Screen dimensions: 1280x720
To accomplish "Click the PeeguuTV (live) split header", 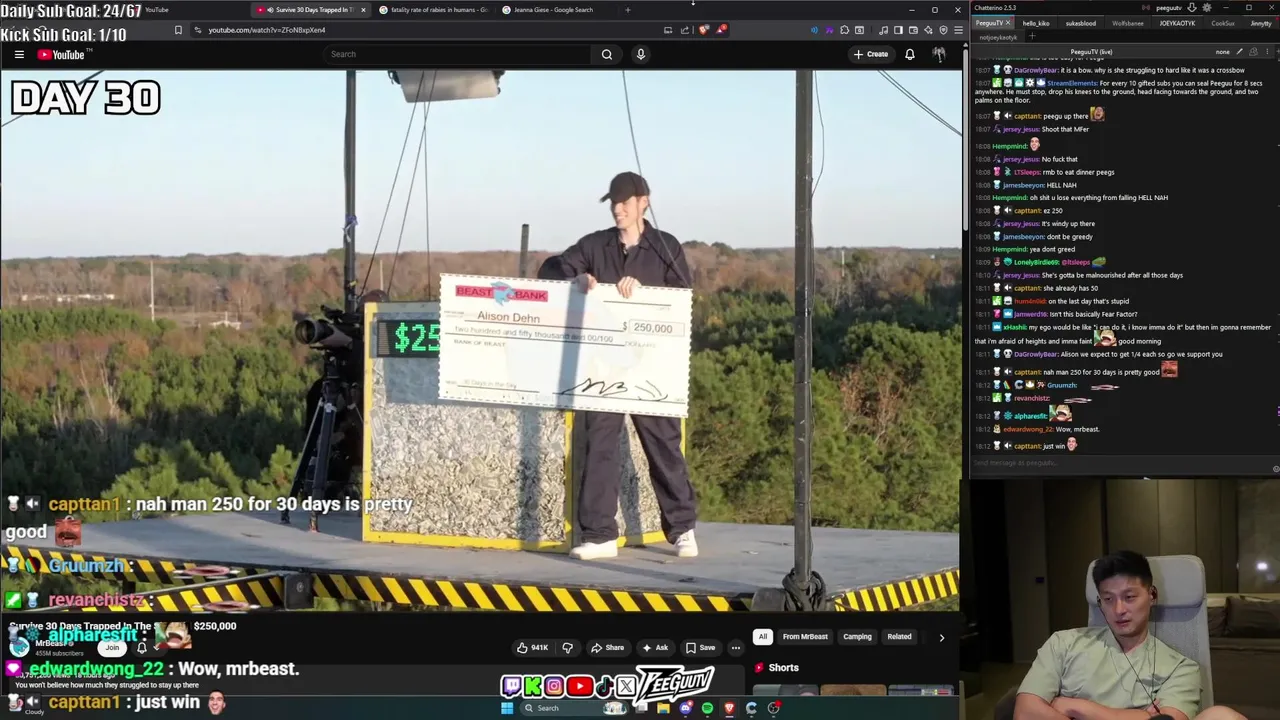I will 1091,52.
